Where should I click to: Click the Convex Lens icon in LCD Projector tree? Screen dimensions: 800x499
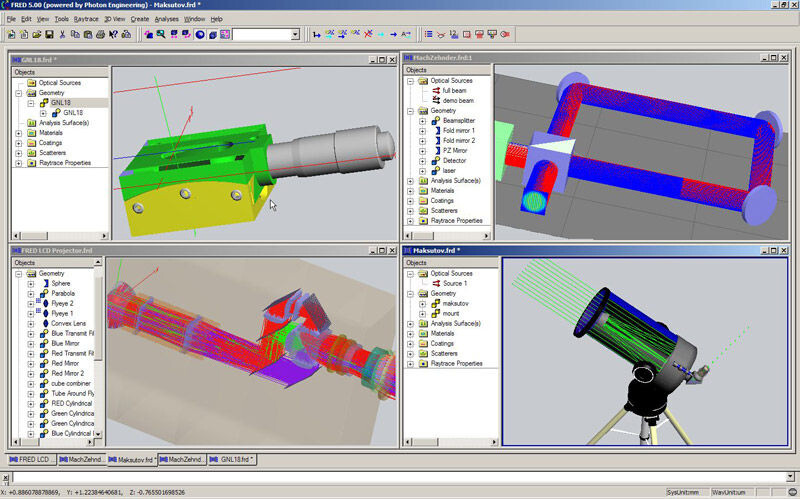pyautogui.click(x=45, y=323)
